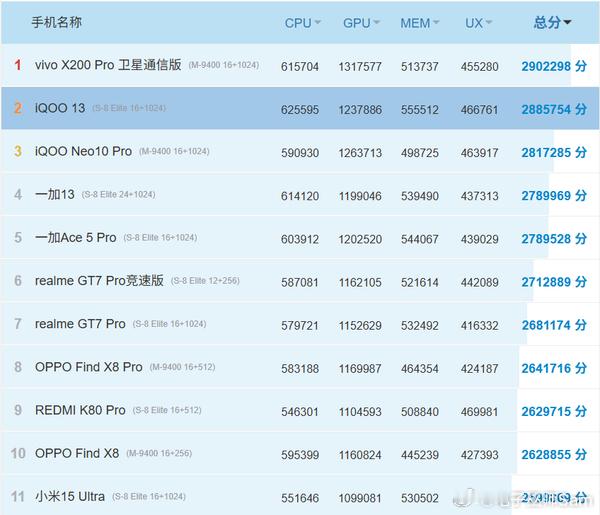Click CPU score 583188

click(x=300, y=369)
